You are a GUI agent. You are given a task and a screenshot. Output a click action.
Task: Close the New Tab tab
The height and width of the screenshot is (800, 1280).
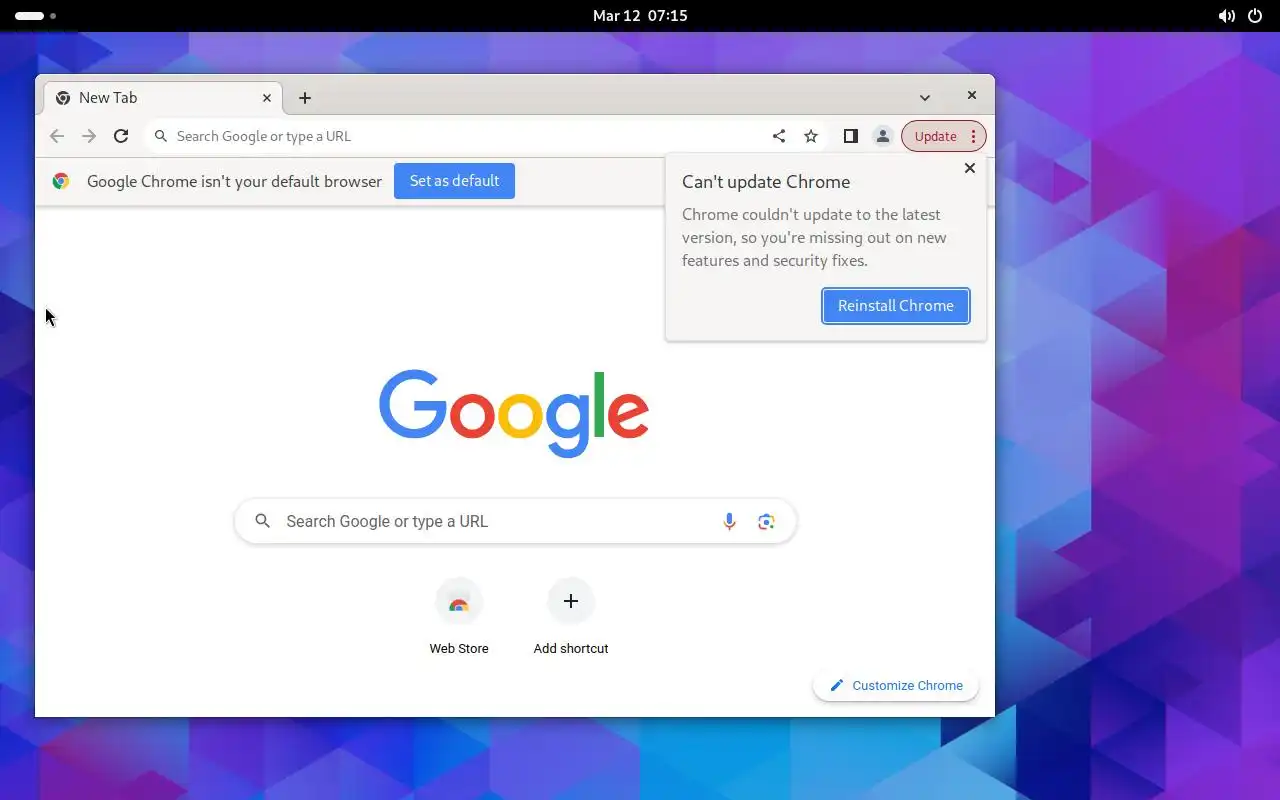[267, 98]
